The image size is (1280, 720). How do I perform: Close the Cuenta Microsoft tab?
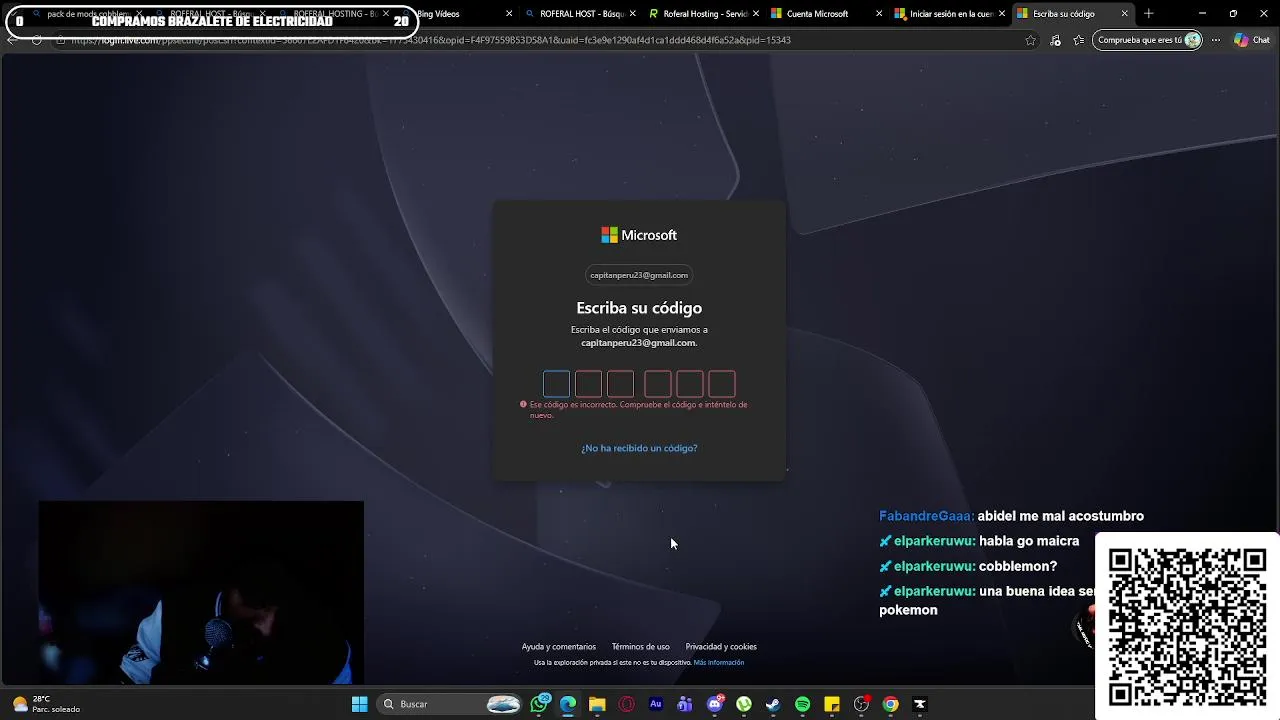879,14
